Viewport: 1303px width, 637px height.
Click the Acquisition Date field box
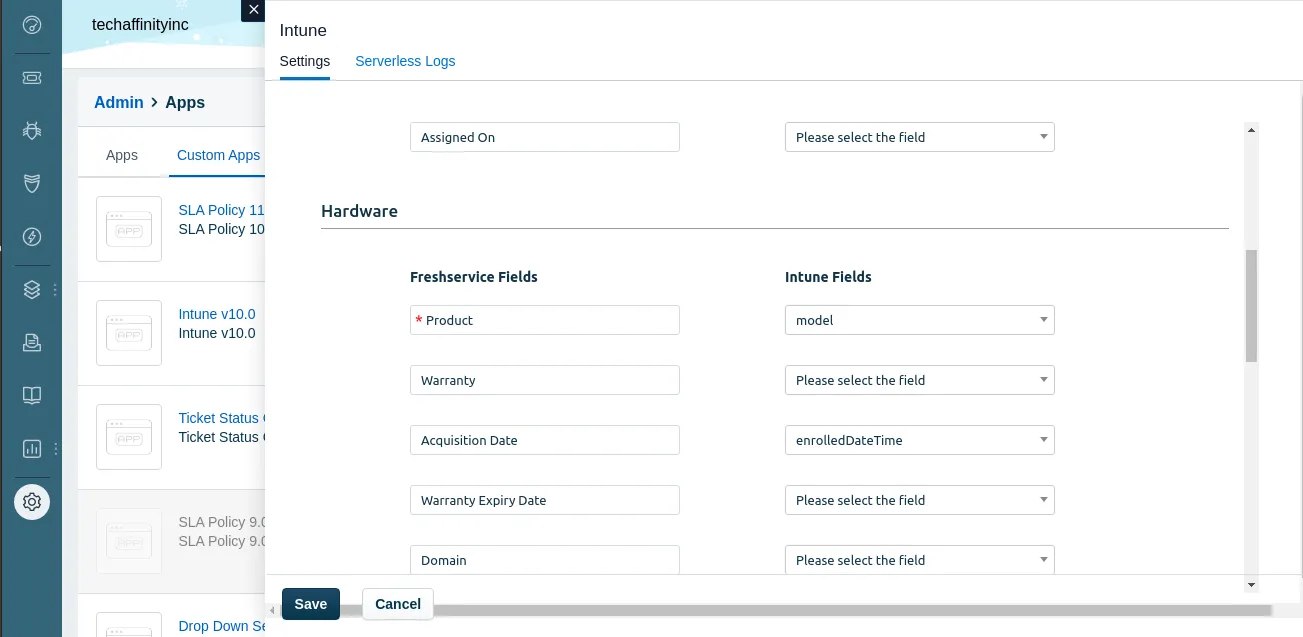(x=545, y=440)
